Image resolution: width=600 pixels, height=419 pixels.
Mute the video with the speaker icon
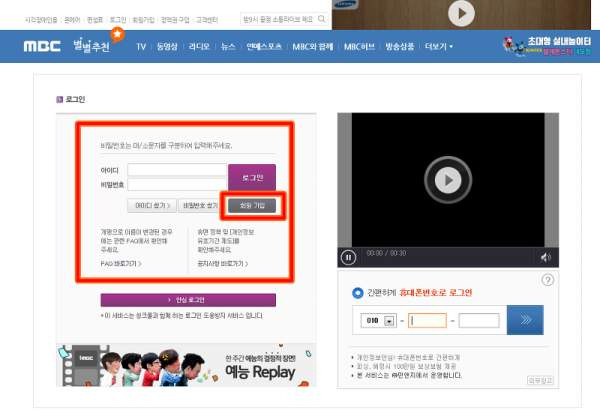(x=546, y=258)
